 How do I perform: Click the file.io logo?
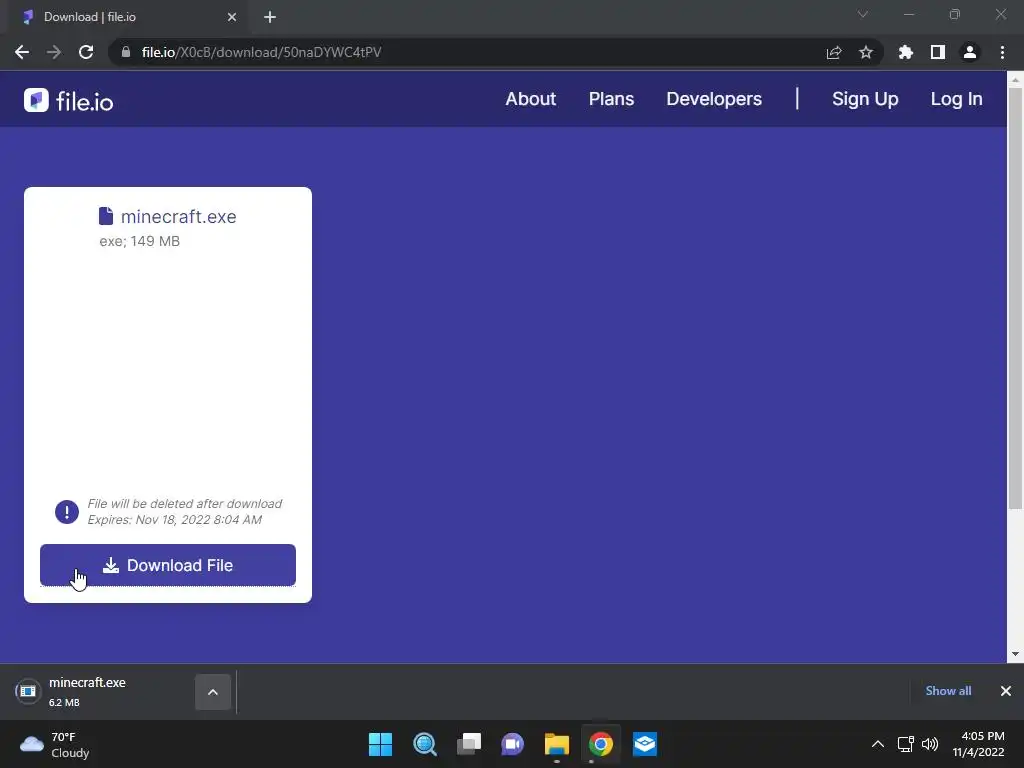pos(69,101)
